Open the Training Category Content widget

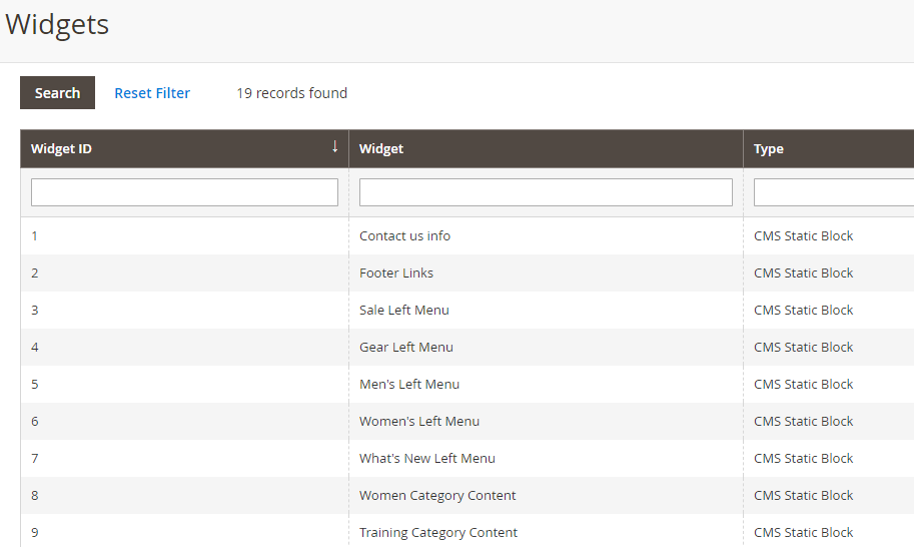point(438,532)
